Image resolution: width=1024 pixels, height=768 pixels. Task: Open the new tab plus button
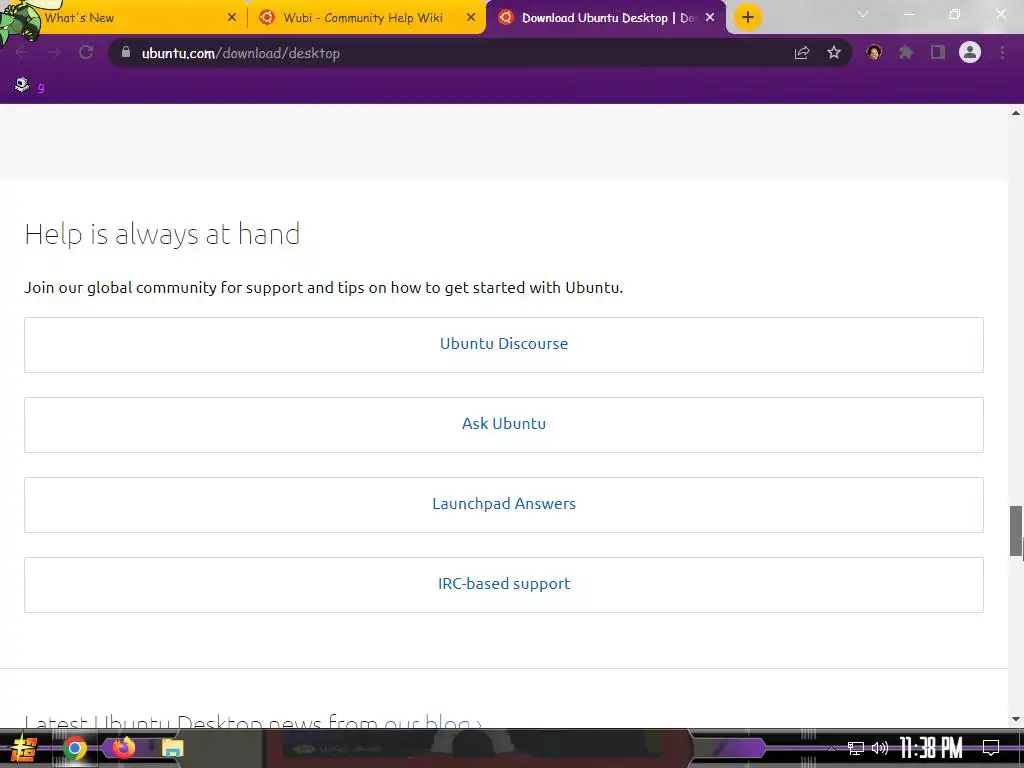click(748, 17)
